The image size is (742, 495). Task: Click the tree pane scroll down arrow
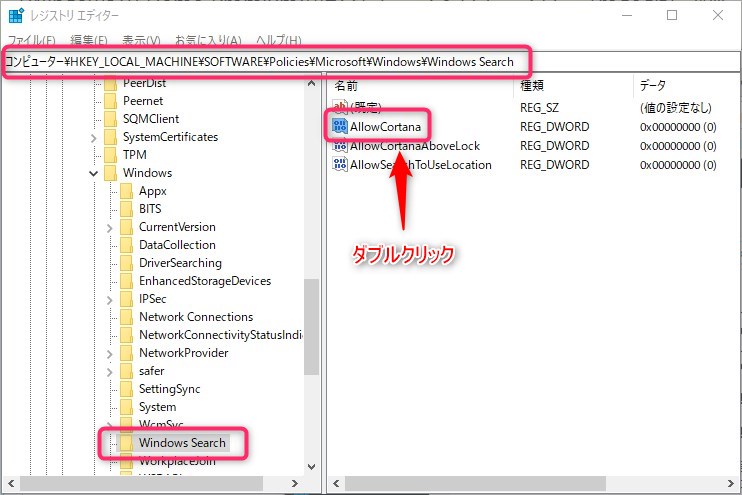tap(311, 467)
